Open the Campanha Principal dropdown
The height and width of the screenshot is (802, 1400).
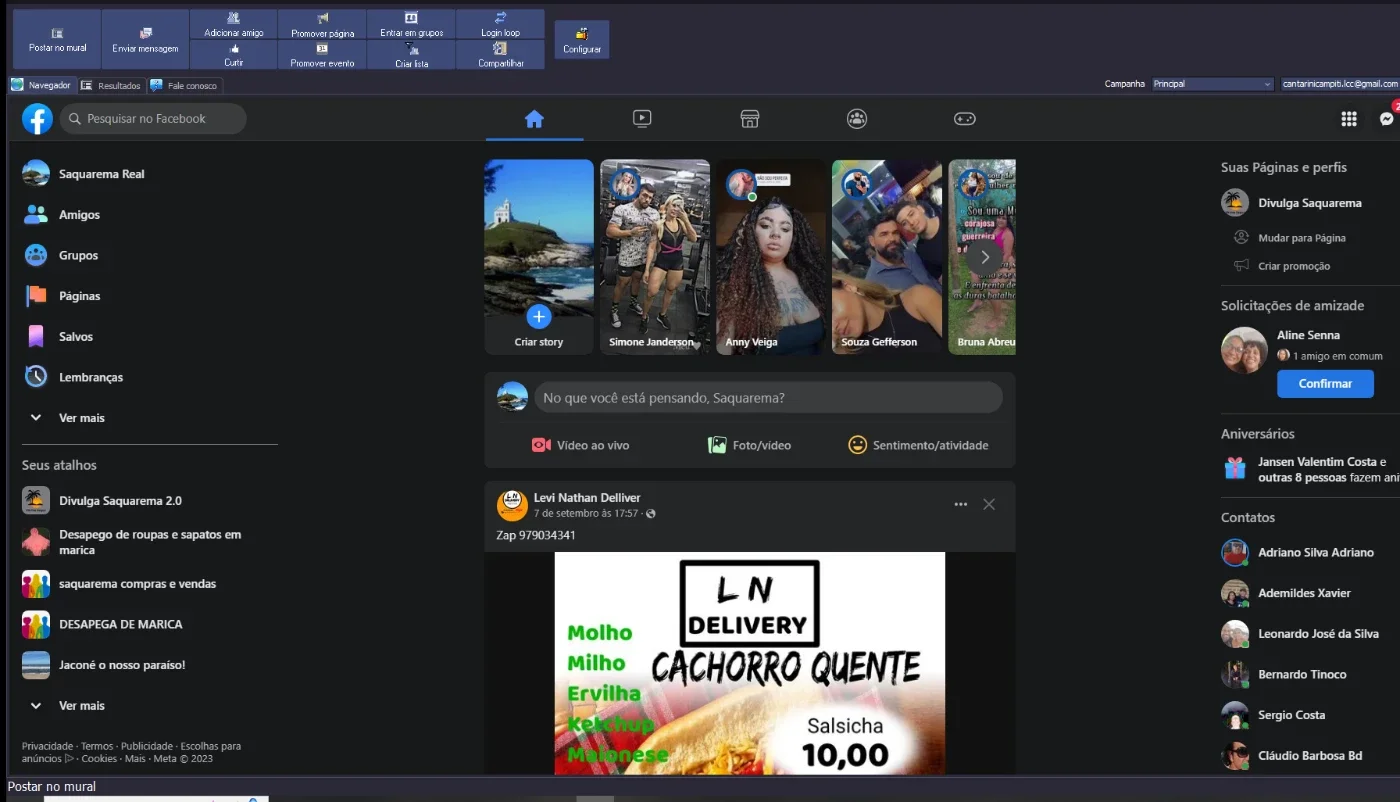(1212, 84)
